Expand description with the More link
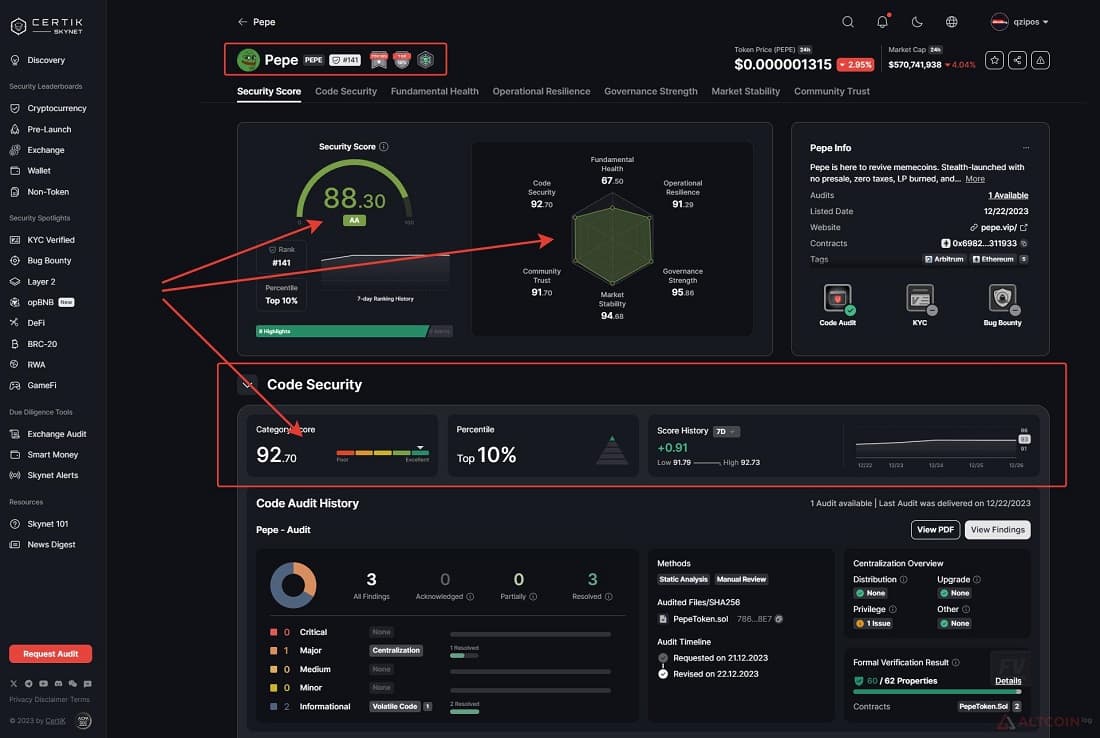This screenshot has width=1100, height=738. click(975, 179)
